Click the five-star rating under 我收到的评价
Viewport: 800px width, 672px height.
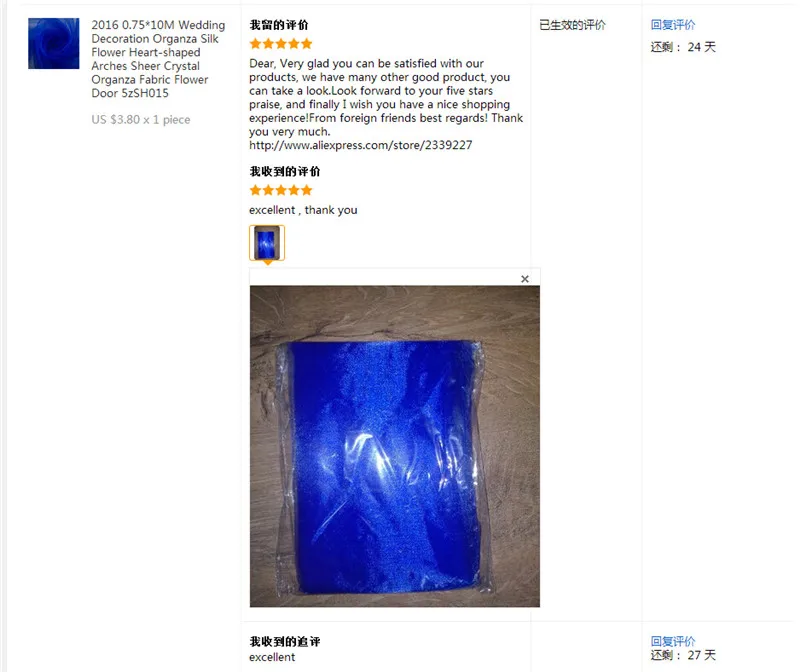(x=281, y=190)
